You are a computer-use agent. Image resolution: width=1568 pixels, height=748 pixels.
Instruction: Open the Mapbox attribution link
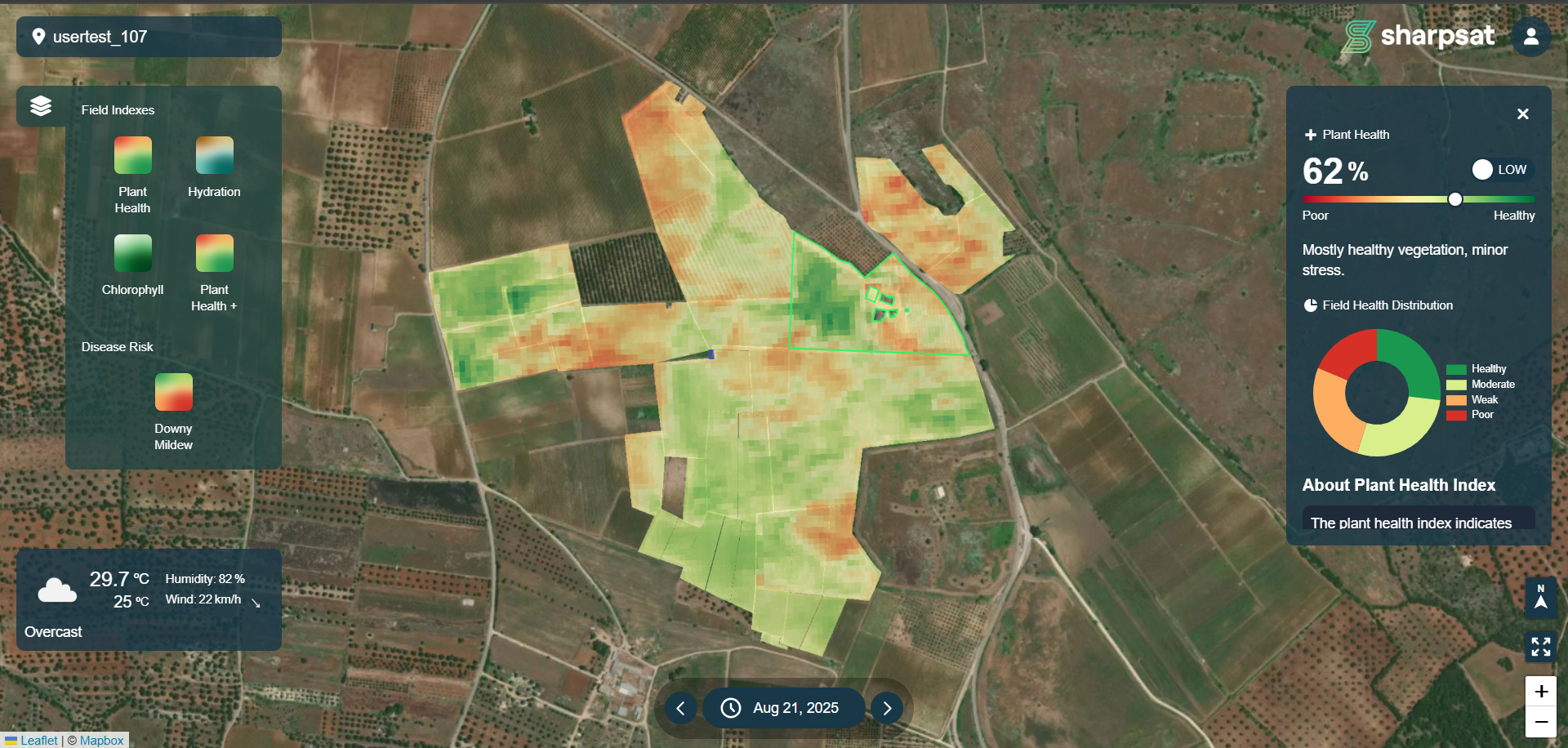point(101,740)
